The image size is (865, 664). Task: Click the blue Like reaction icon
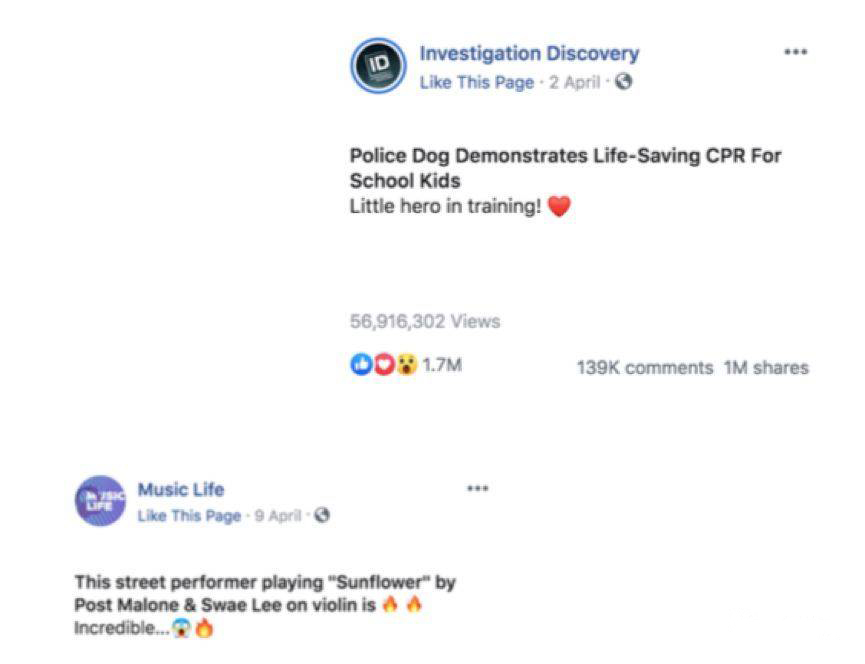(x=361, y=365)
